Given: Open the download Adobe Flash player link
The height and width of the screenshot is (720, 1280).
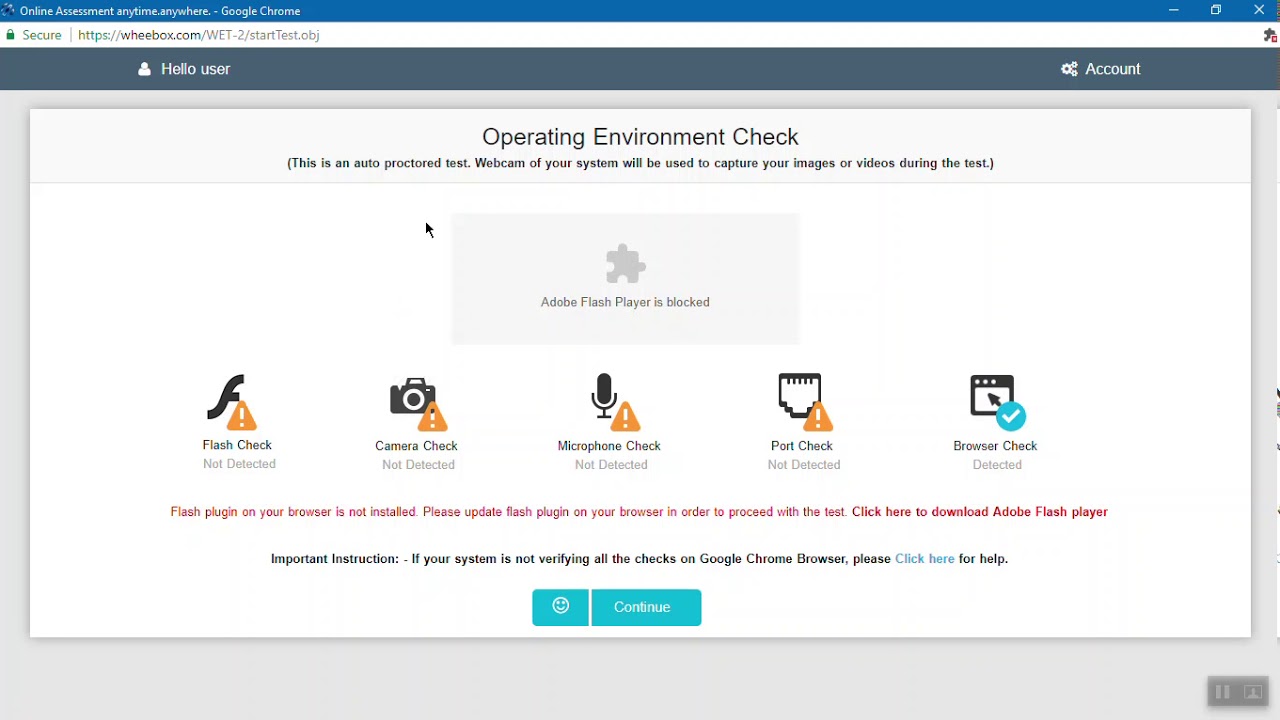Looking at the screenshot, I should pos(980,512).
